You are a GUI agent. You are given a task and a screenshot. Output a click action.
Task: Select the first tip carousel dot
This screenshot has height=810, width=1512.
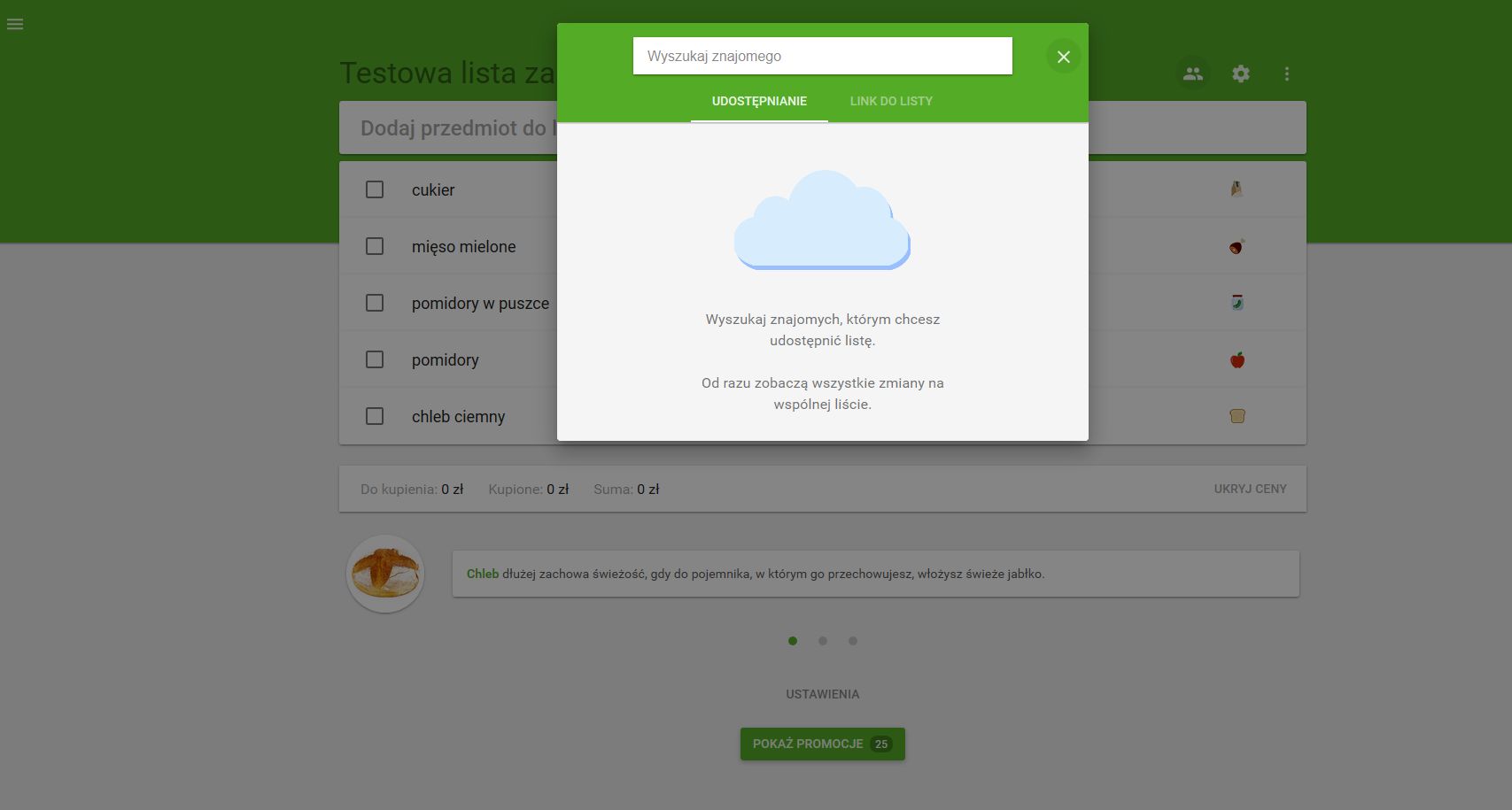coord(793,641)
